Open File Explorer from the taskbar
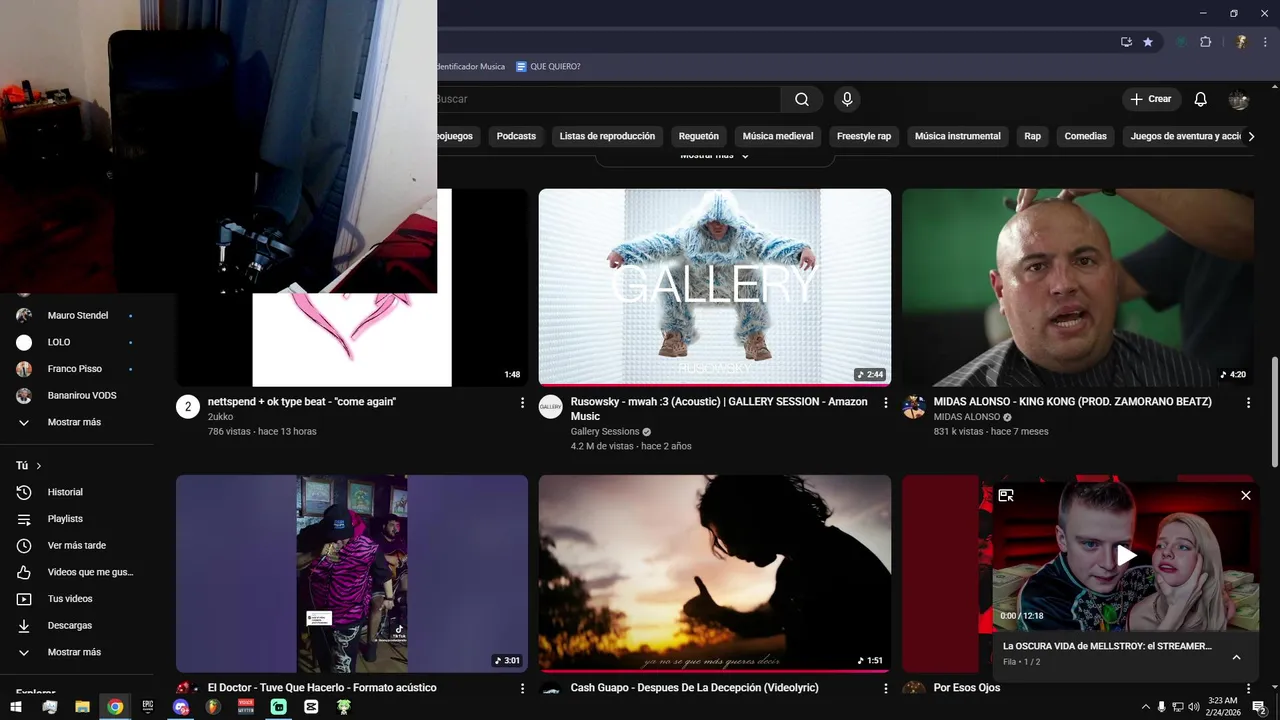The width and height of the screenshot is (1280, 720). (x=82, y=707)
